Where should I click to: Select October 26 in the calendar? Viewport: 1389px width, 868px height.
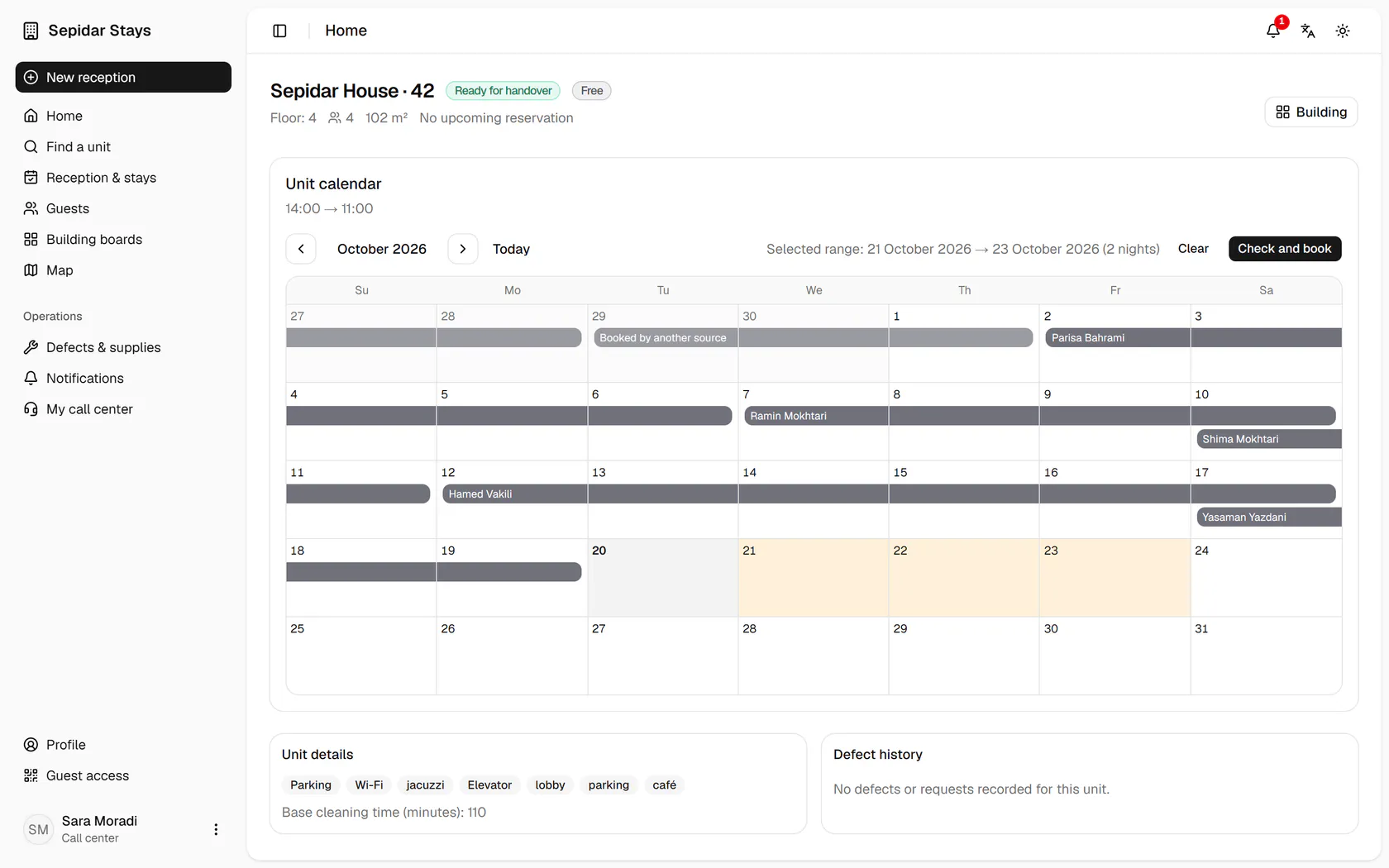[512, 656]
